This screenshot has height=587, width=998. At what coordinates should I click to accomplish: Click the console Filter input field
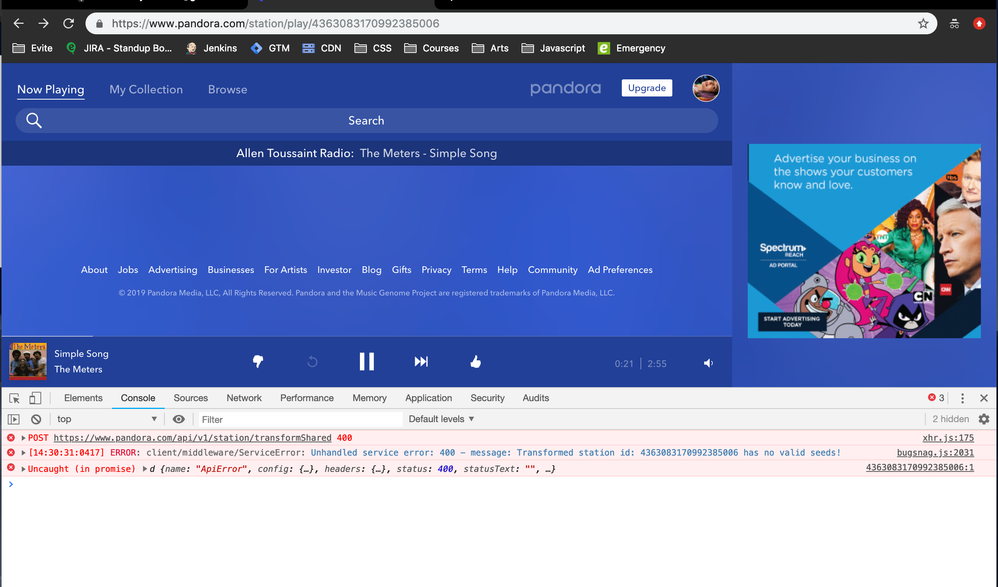(300, 419)
